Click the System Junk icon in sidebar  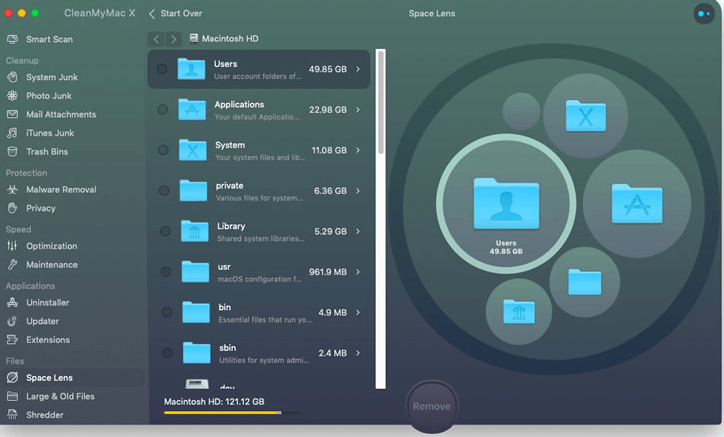tap(12, 77)
